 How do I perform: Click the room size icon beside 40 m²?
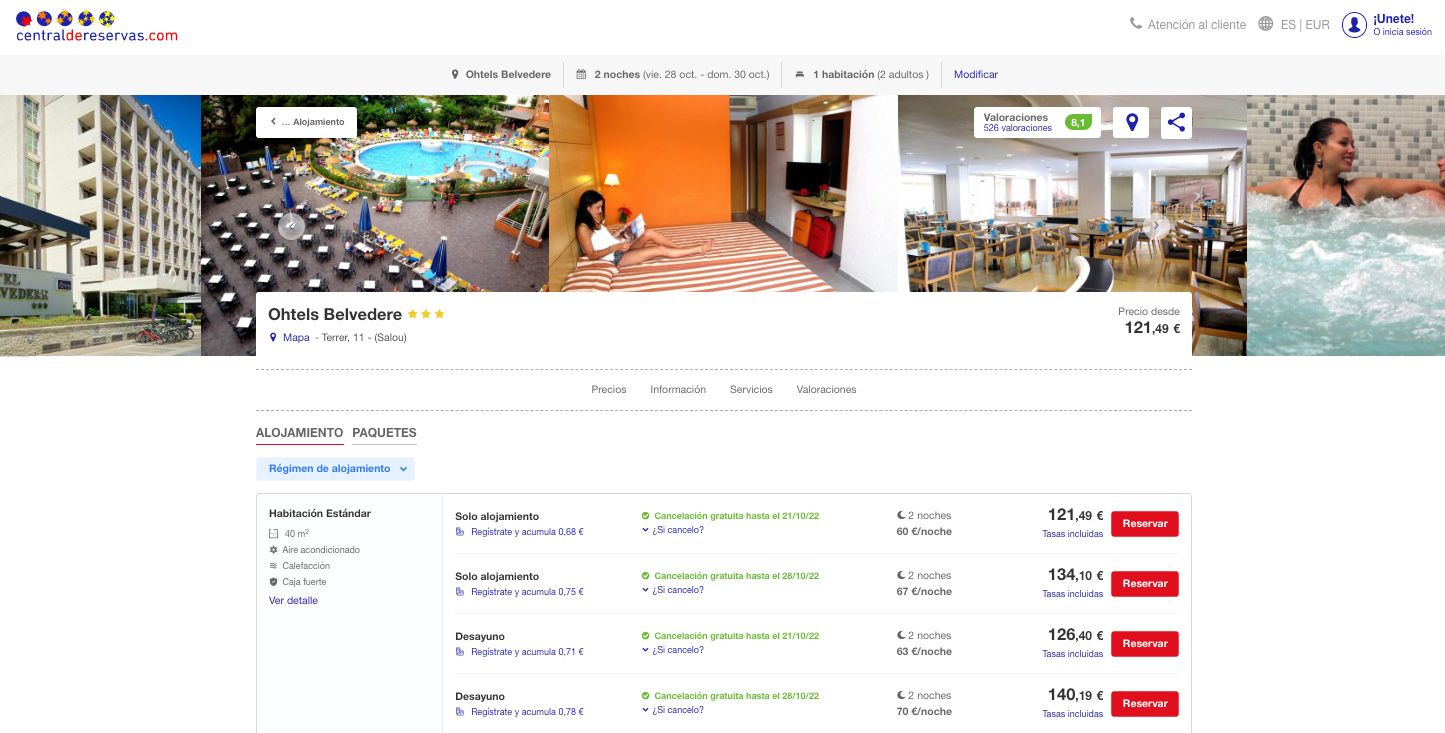coord(274,534)
